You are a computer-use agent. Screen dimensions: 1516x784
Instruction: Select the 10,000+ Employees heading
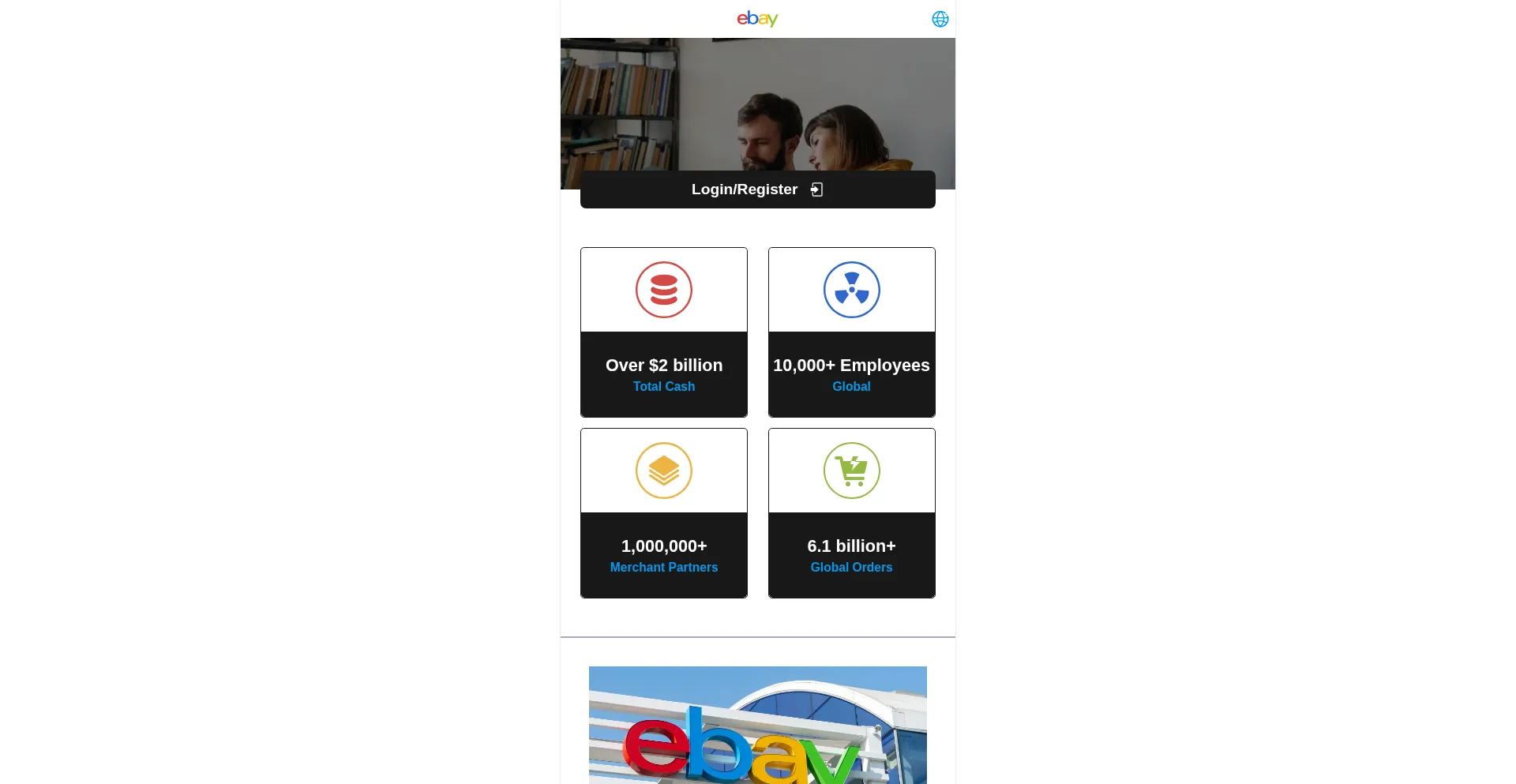coord(851,366)
